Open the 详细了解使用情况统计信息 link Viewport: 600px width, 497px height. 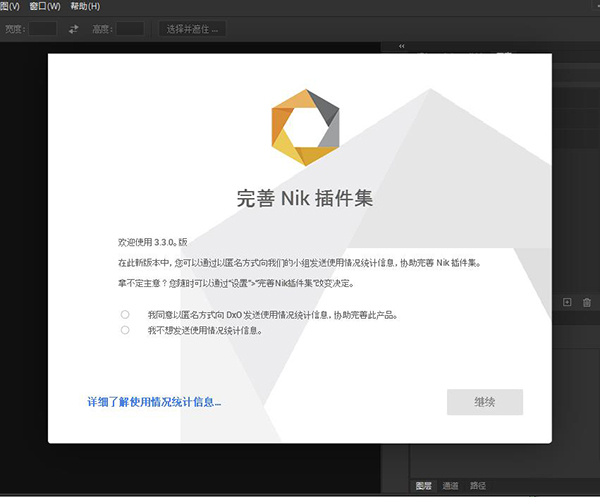click(154, 402)
